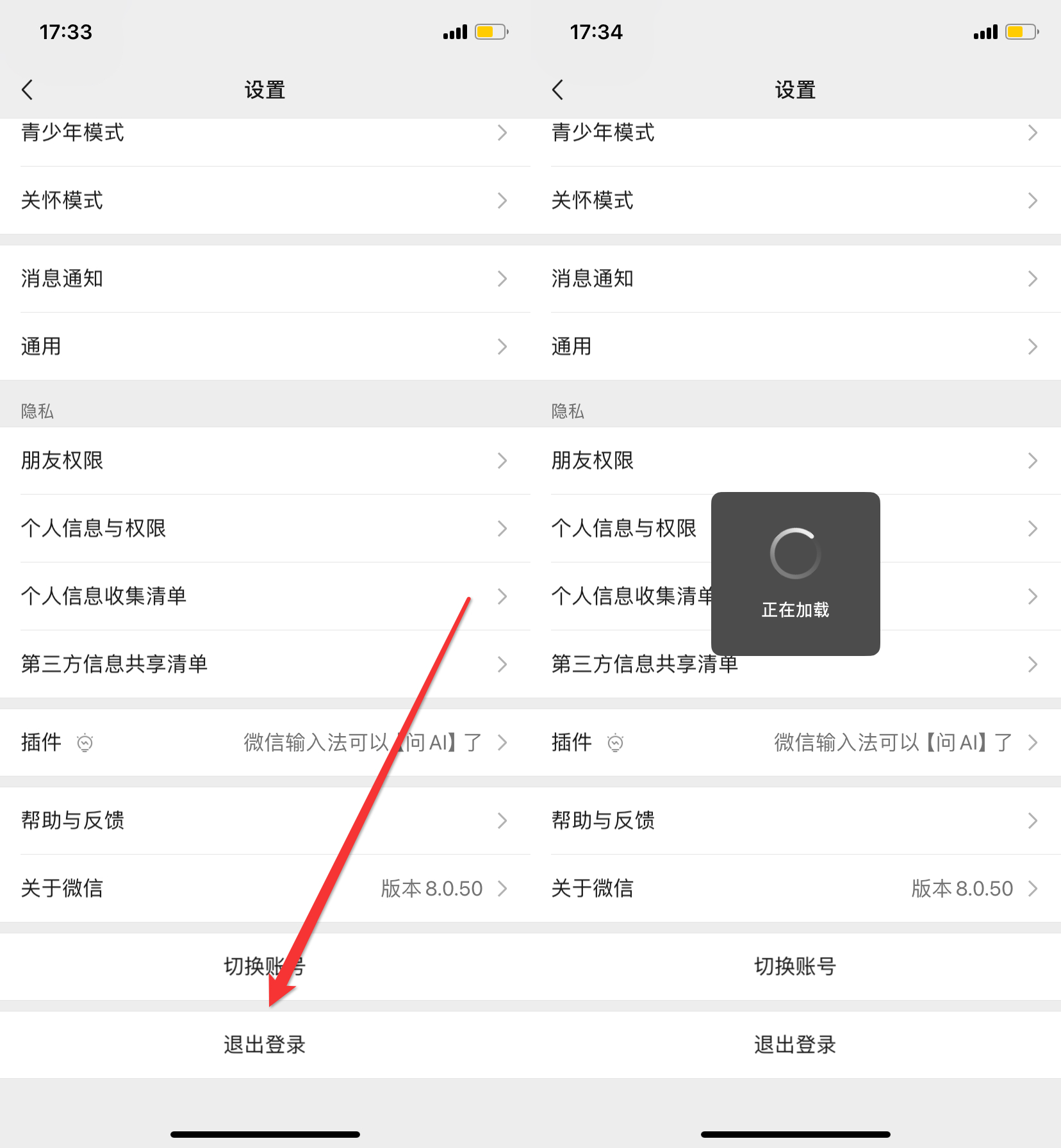Tap 隐私 section header in left screen
The height and width of the screenshot is (1148, 1061).
pos(37,411)
